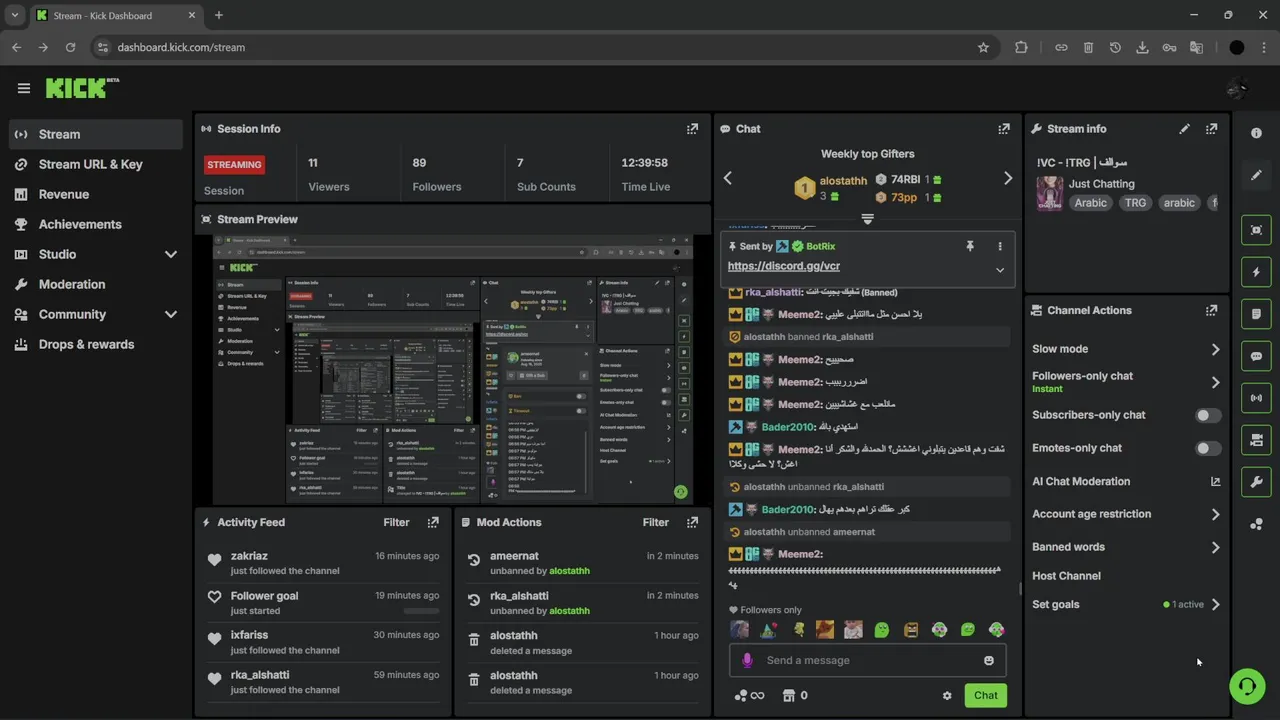Click the TRG stream tag
This screenshot has height=720, width=1280.
point(1135,202)
